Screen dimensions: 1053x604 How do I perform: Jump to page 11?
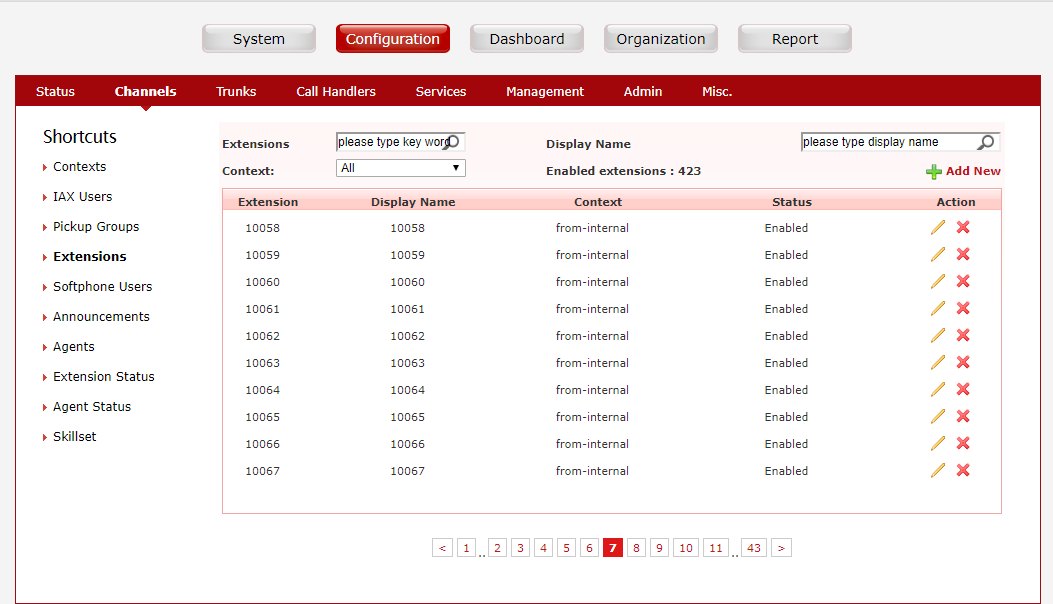[716, 548]
